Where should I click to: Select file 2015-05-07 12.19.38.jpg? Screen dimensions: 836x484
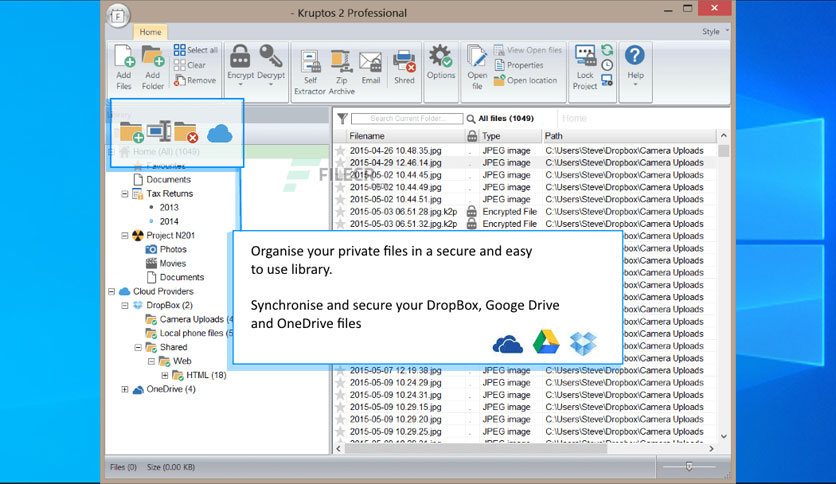pos(395,370)
